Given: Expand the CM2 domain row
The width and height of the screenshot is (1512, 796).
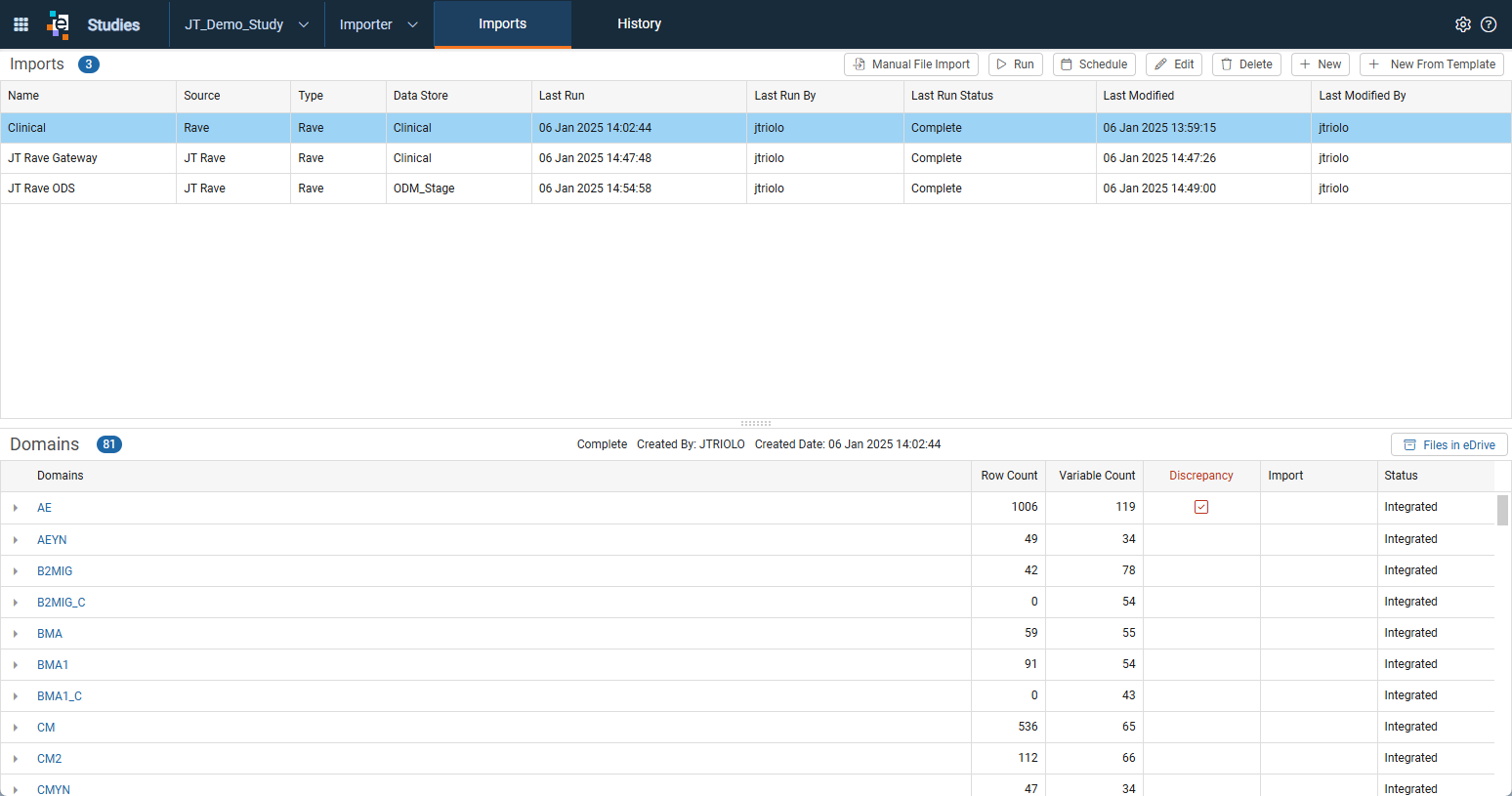Looking at the screenshot, I should pos(16,759).
